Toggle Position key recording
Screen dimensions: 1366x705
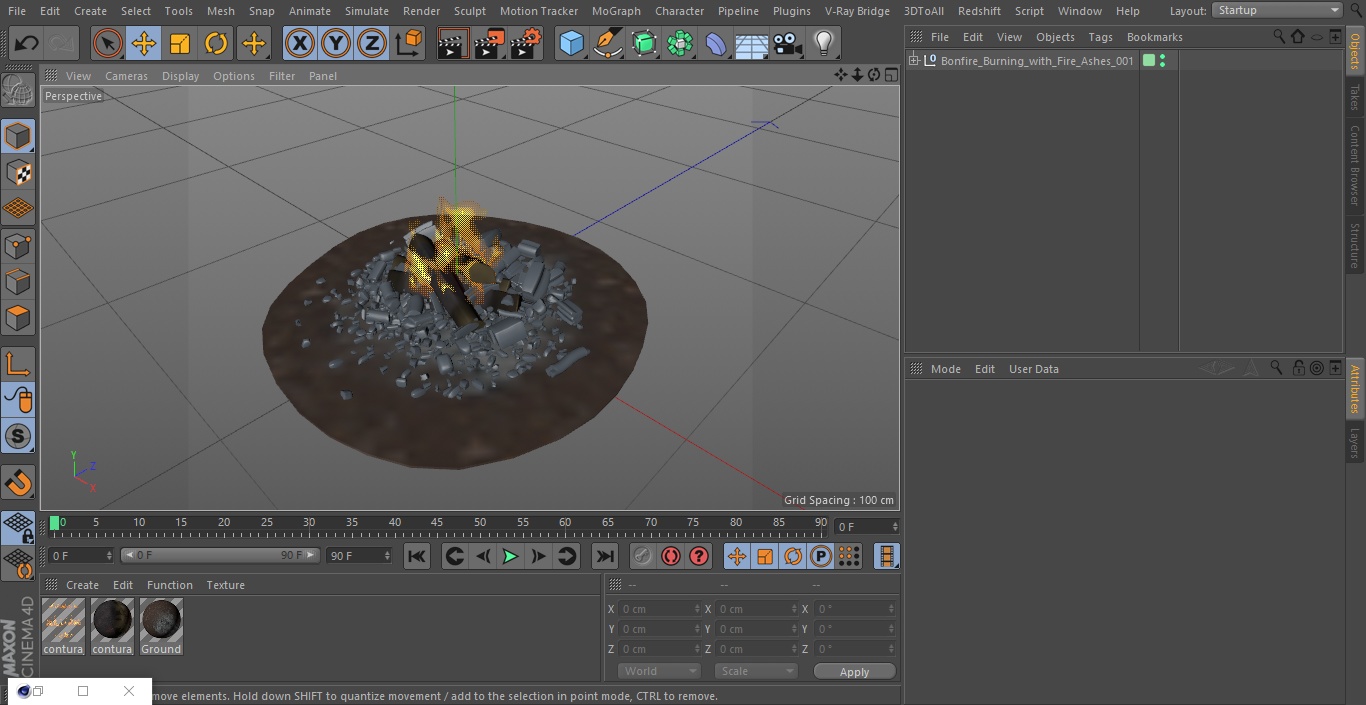coord(737,556)
